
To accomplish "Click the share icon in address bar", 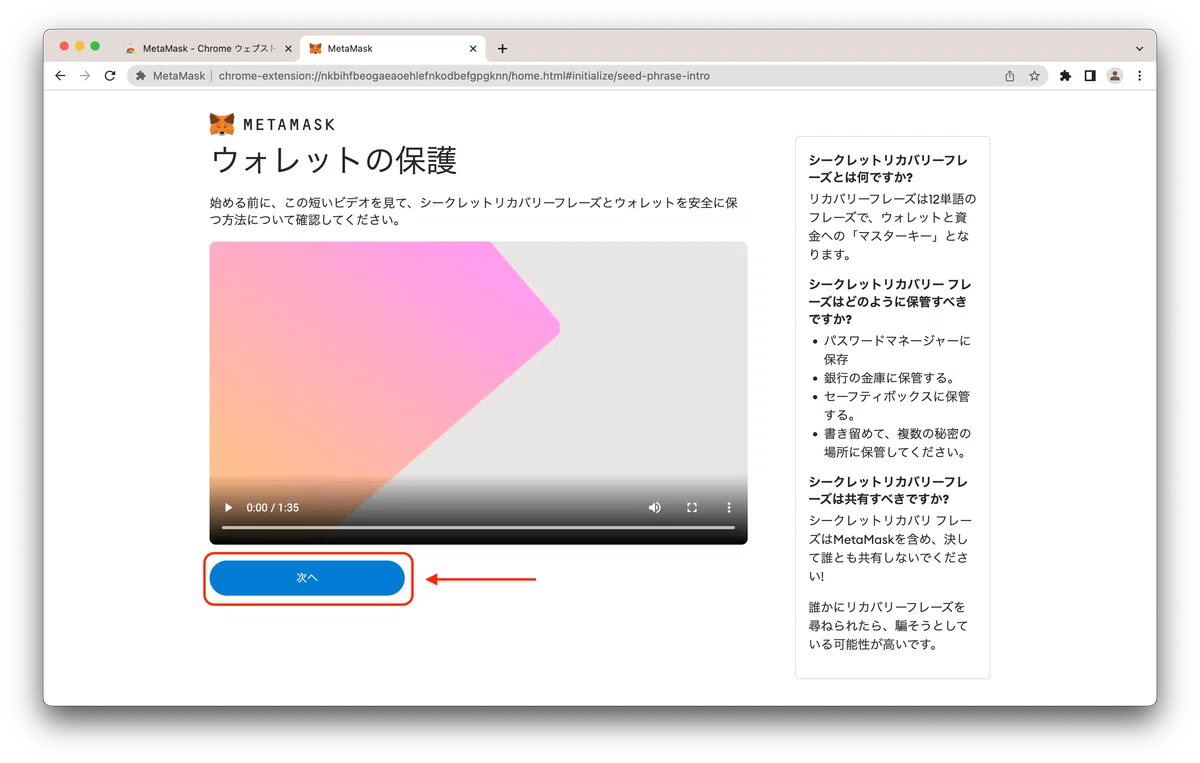I will coord(1010,76).
